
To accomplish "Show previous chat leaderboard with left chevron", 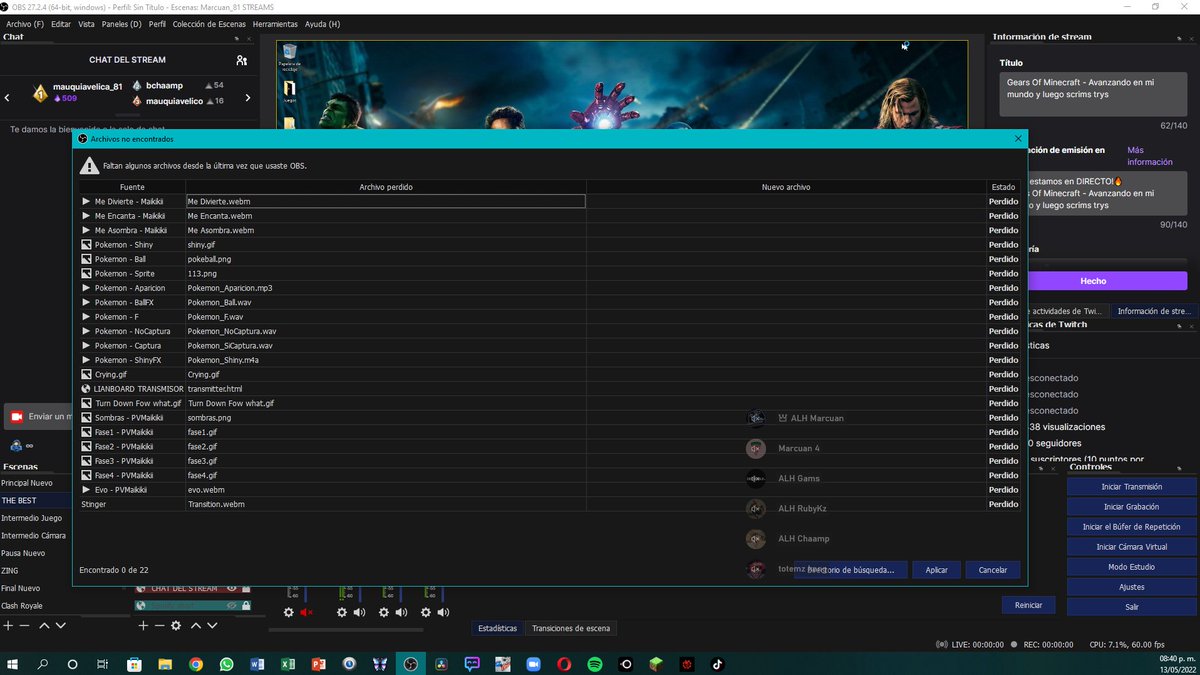I will point(8,97).
